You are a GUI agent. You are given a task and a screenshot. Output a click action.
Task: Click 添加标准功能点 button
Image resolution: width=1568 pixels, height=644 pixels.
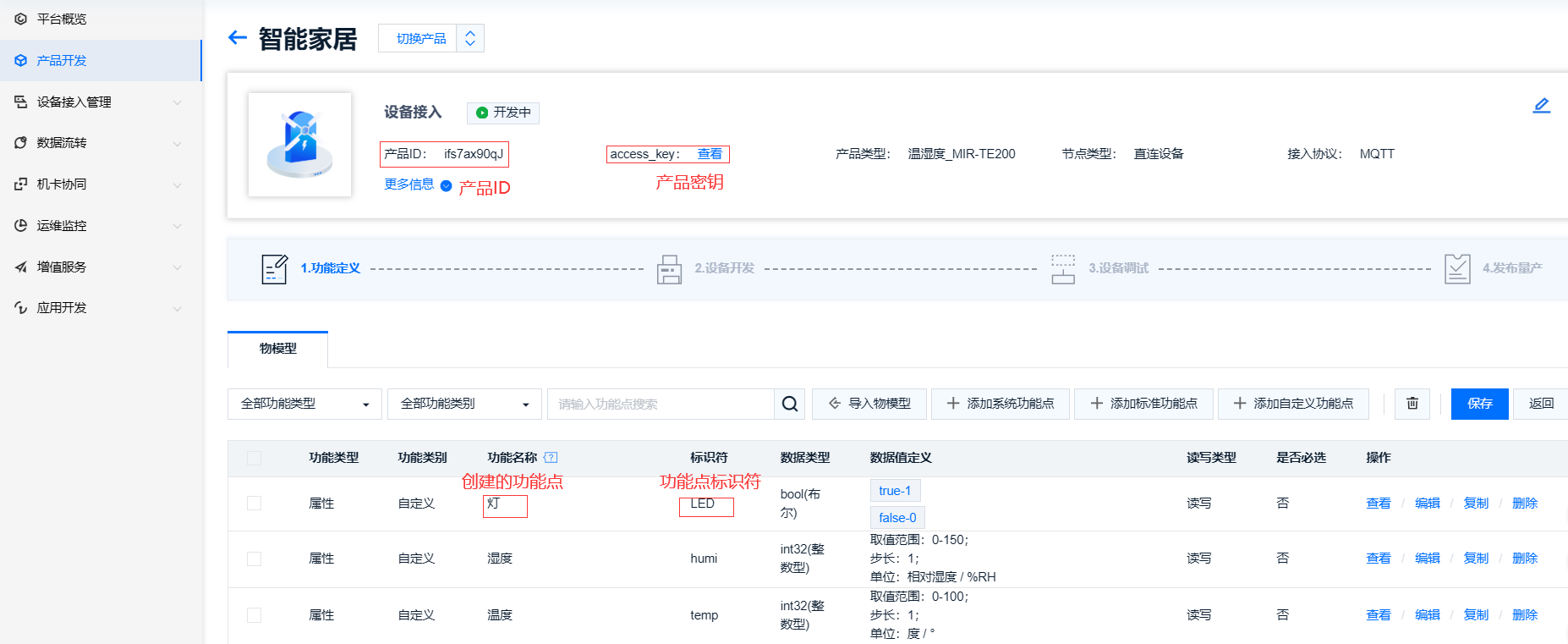[x=1143, y=404]
